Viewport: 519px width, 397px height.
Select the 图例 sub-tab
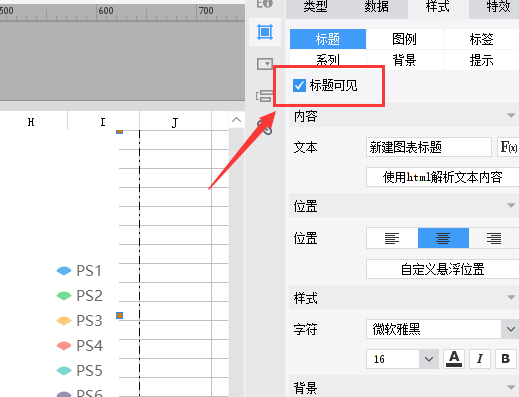pyautogui.click(x=405, y=39)
